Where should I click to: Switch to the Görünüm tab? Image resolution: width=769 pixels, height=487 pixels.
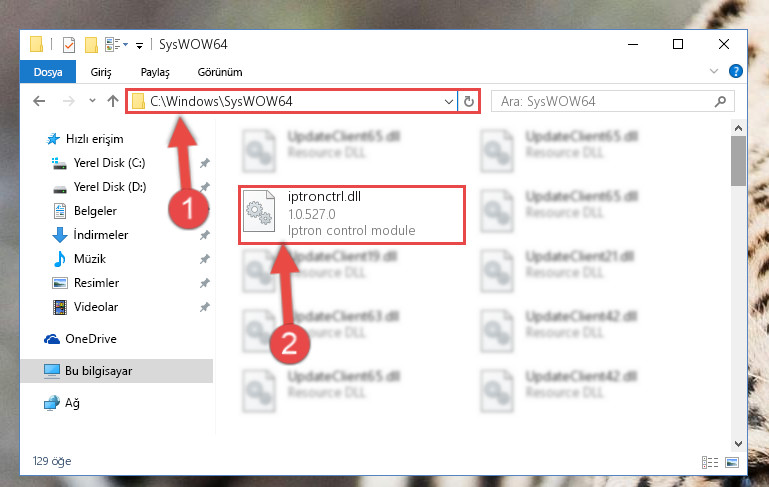point(220,72)
